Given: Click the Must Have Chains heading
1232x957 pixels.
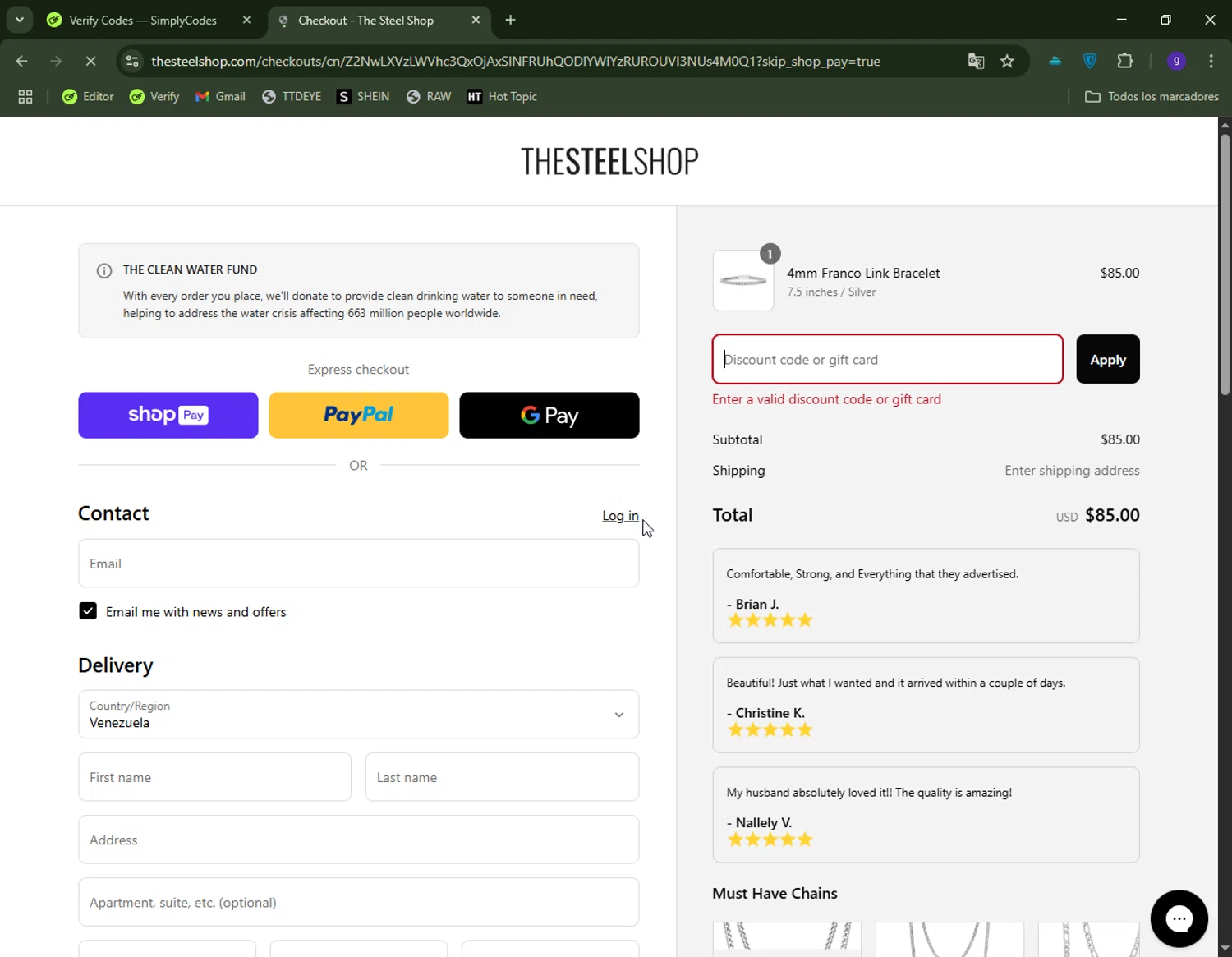Looking at the screenshot, I should click(775, 893).
